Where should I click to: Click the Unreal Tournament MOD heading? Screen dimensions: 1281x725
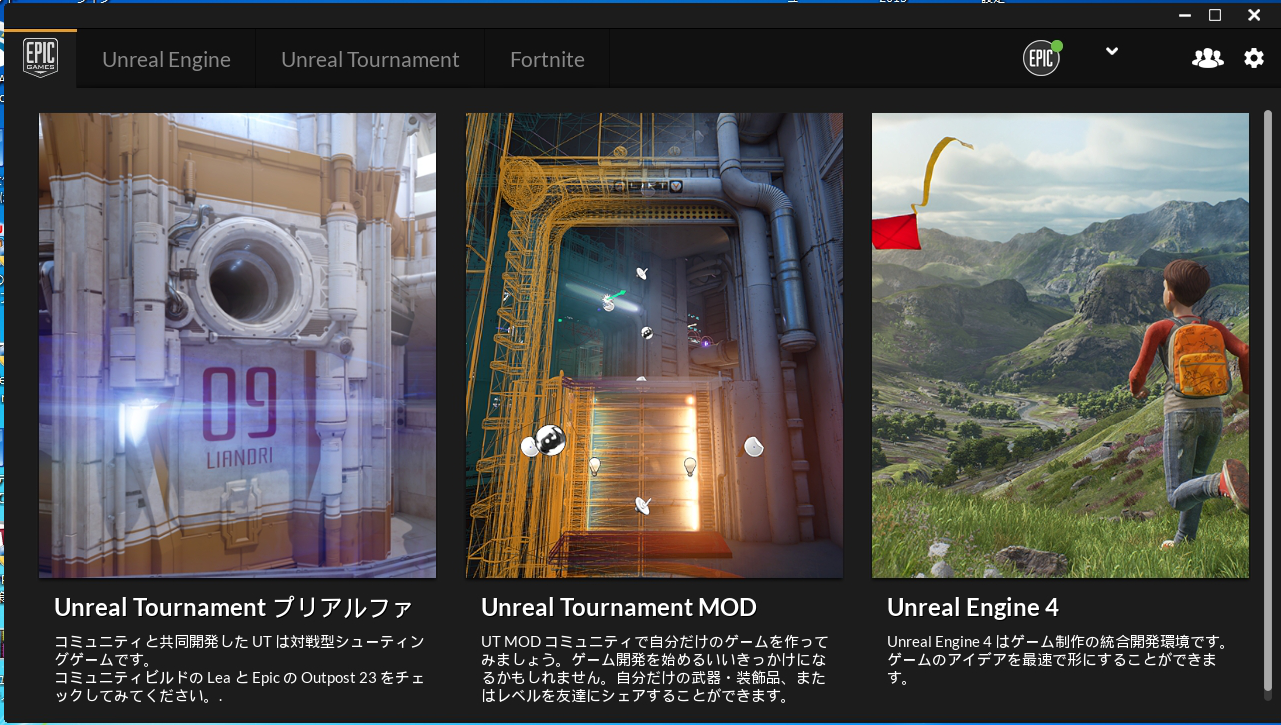click(619, 607)
